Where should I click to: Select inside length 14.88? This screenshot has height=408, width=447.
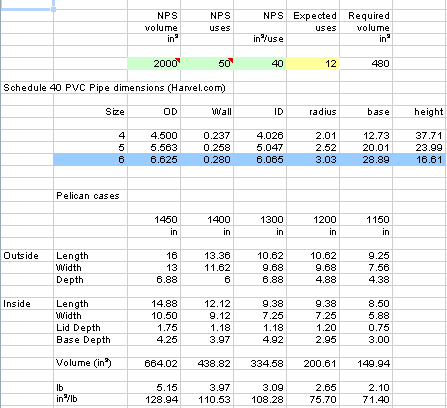(164, 304)
